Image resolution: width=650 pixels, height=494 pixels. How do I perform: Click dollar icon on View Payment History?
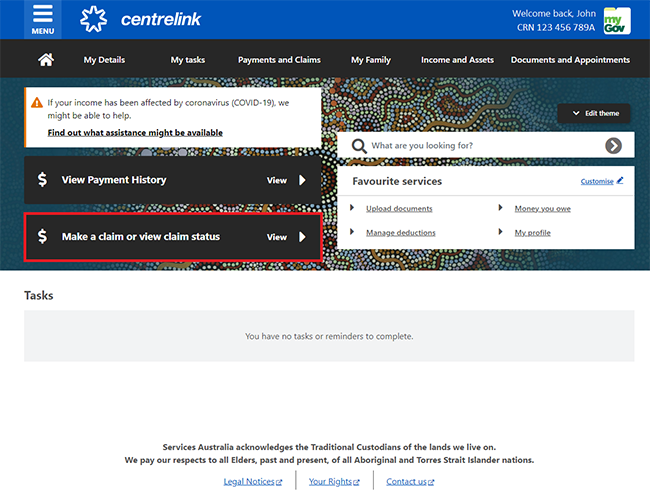click(42, 179)
